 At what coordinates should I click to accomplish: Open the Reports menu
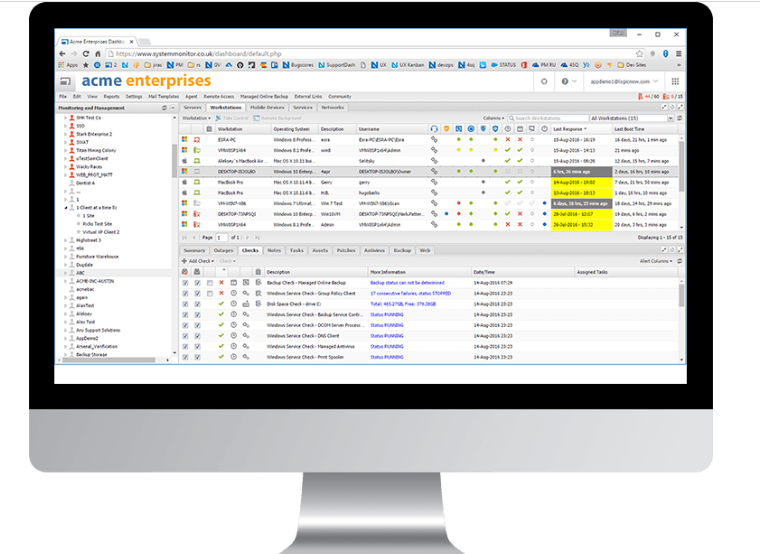(x=111, y=96)
